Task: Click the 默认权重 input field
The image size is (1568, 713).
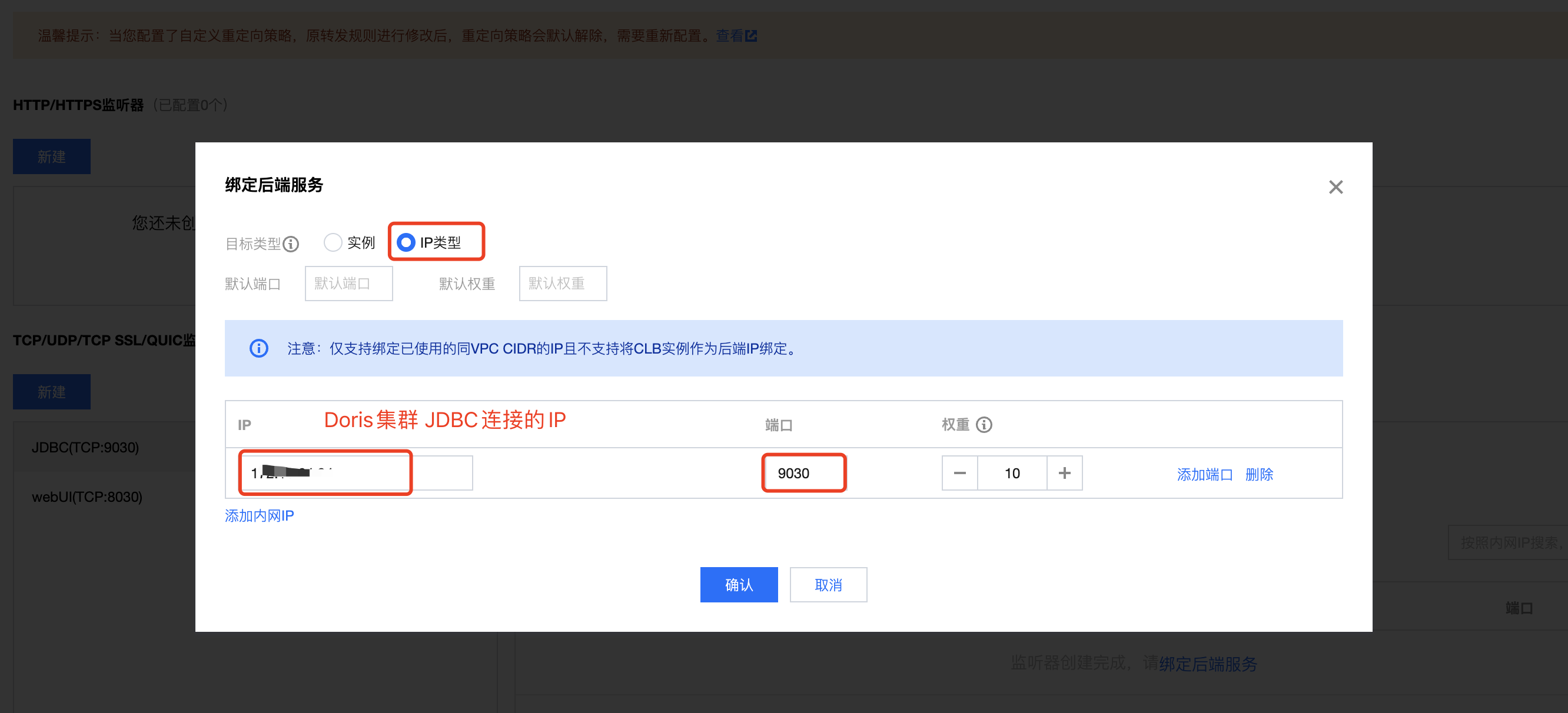Action: tap(563, 284)
